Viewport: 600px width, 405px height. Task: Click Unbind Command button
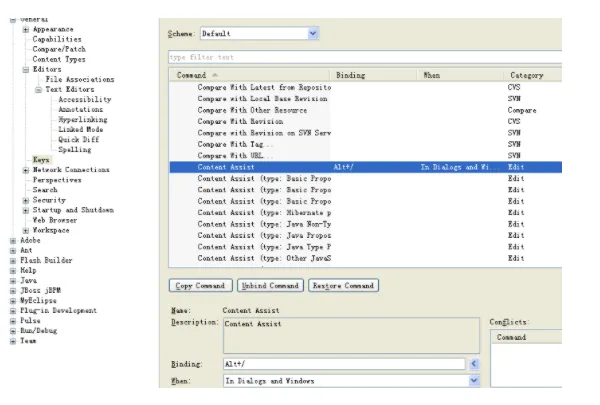(270, 286)
